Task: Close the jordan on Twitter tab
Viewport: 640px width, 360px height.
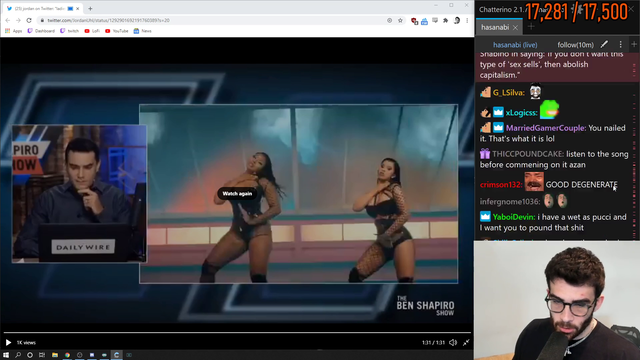Action: (x=78, y=8)
